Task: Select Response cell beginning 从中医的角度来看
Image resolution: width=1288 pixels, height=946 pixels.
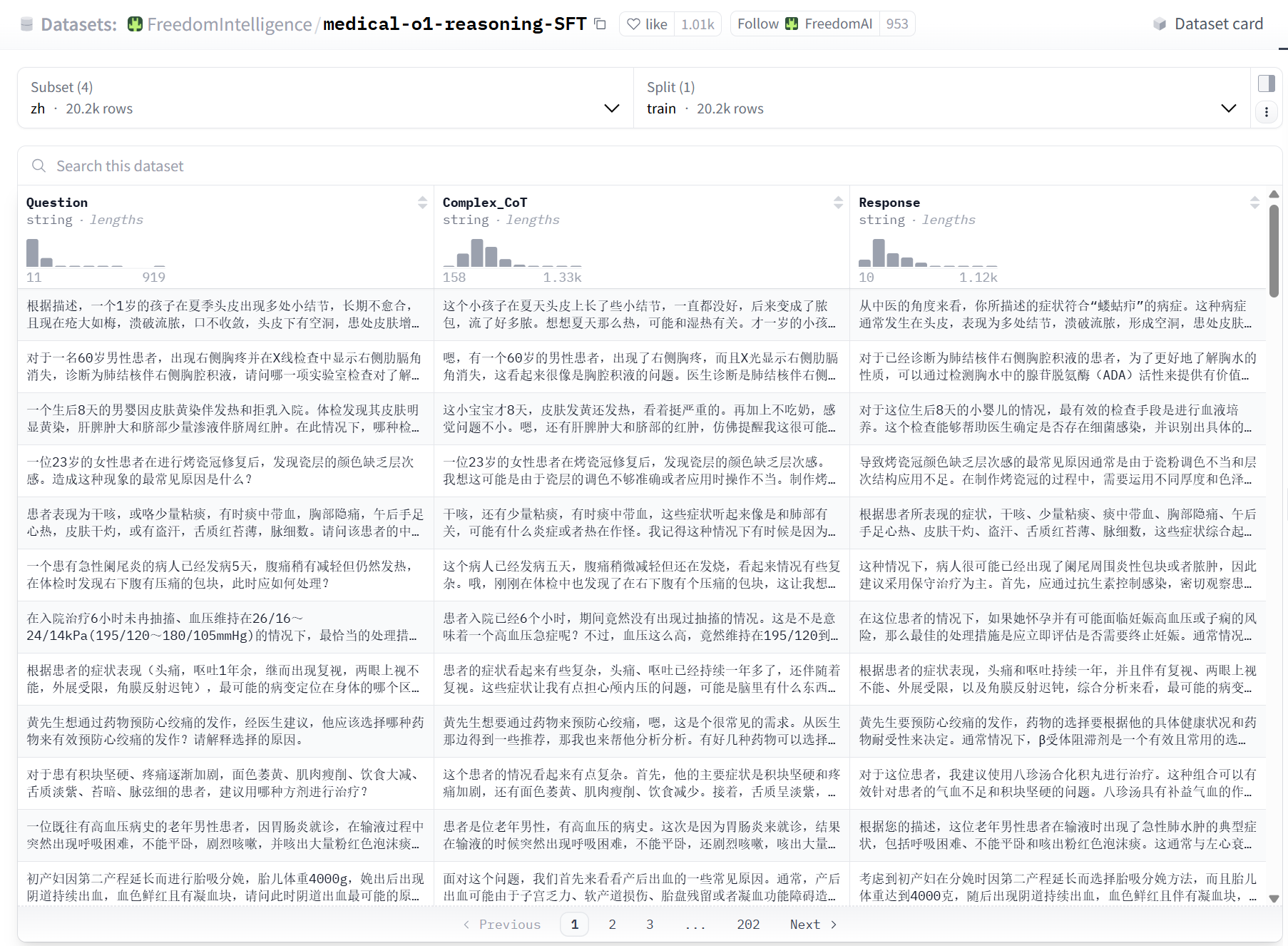Action: click(x=1058, y=315)
